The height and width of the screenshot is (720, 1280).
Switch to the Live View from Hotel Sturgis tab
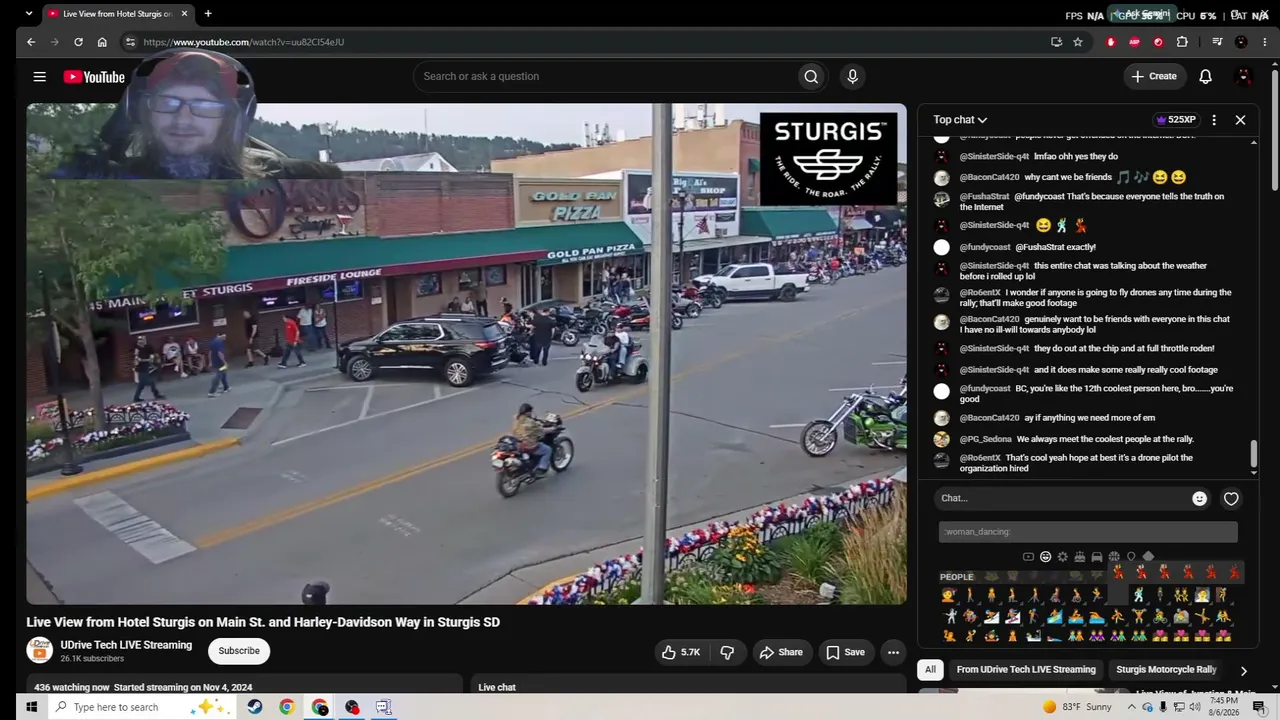click(x=118, y=14)
